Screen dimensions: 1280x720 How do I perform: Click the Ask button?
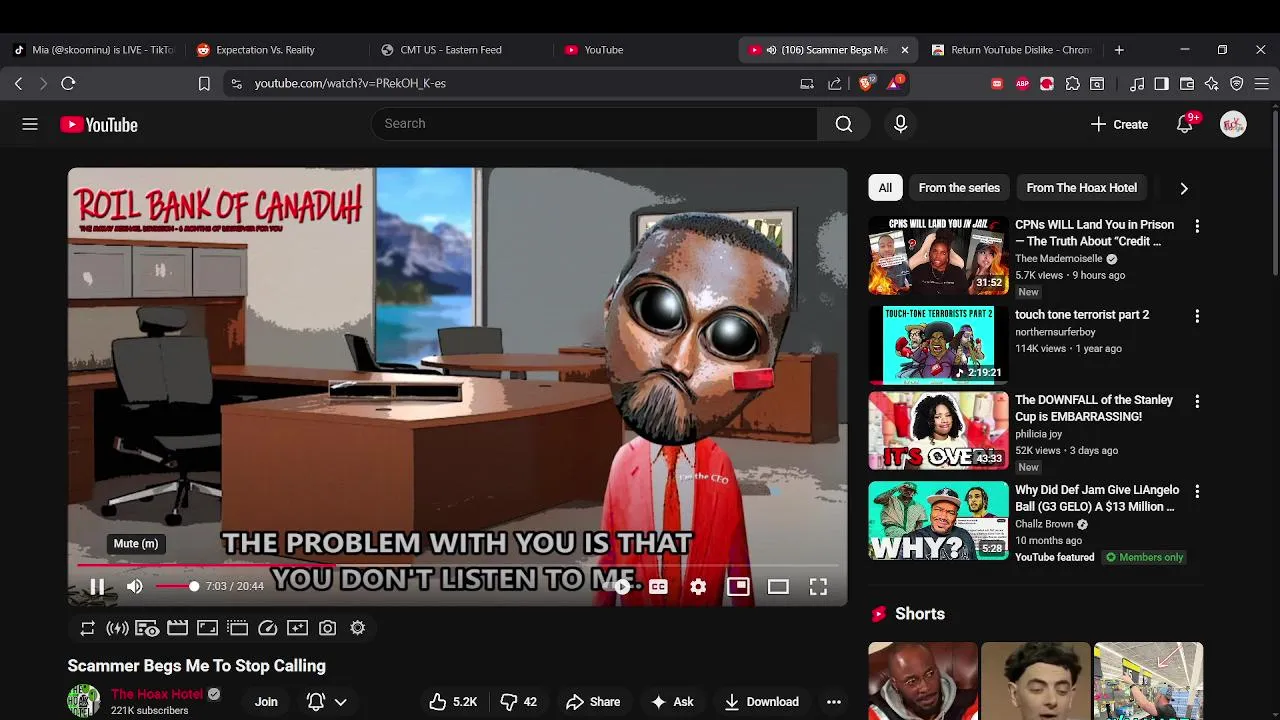tap(672, 702)
